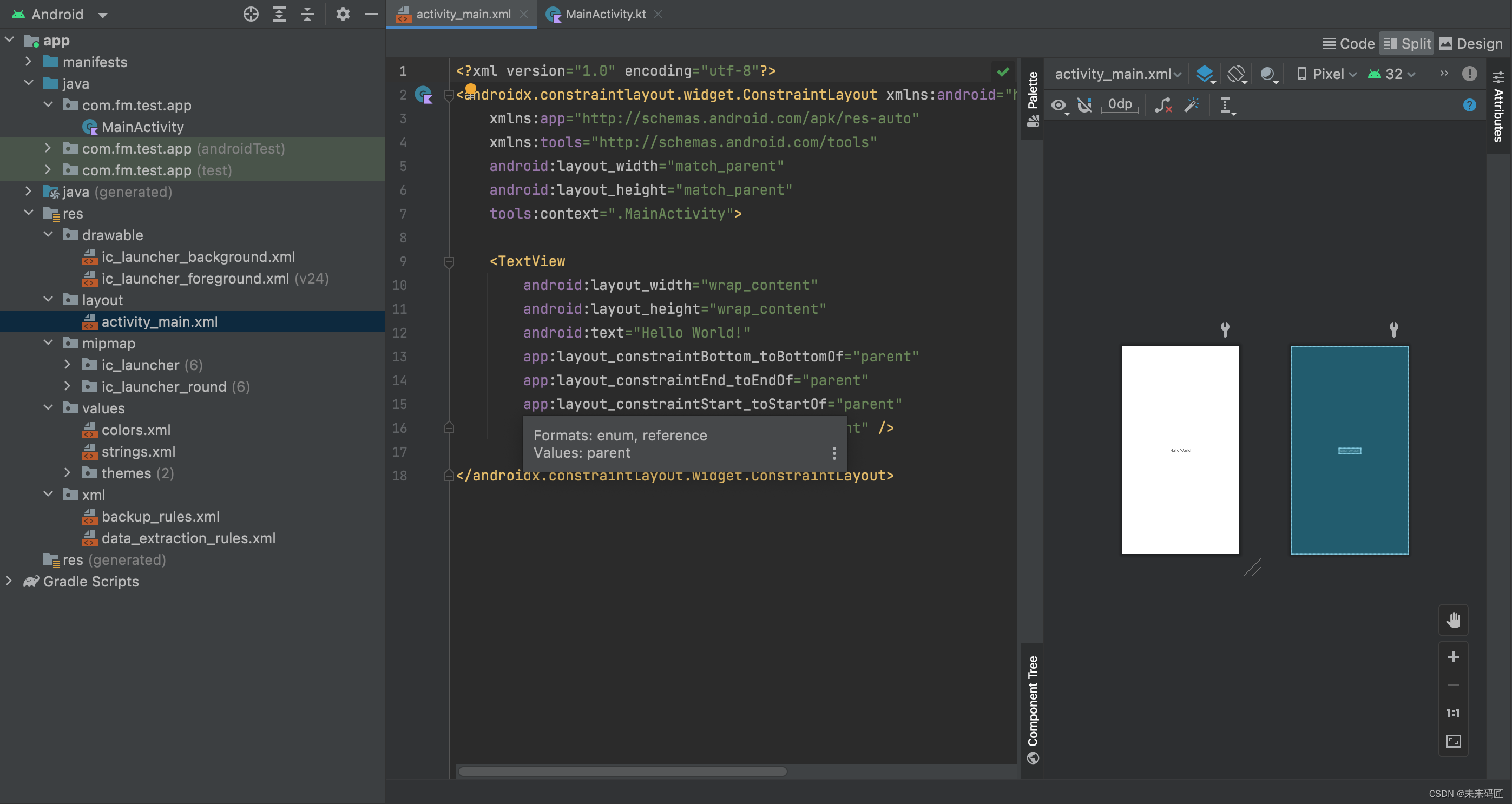The width and height of the screenshot is (1512, 804).
Task: Zoom in with the plus button
Action: click(1454, 657)
